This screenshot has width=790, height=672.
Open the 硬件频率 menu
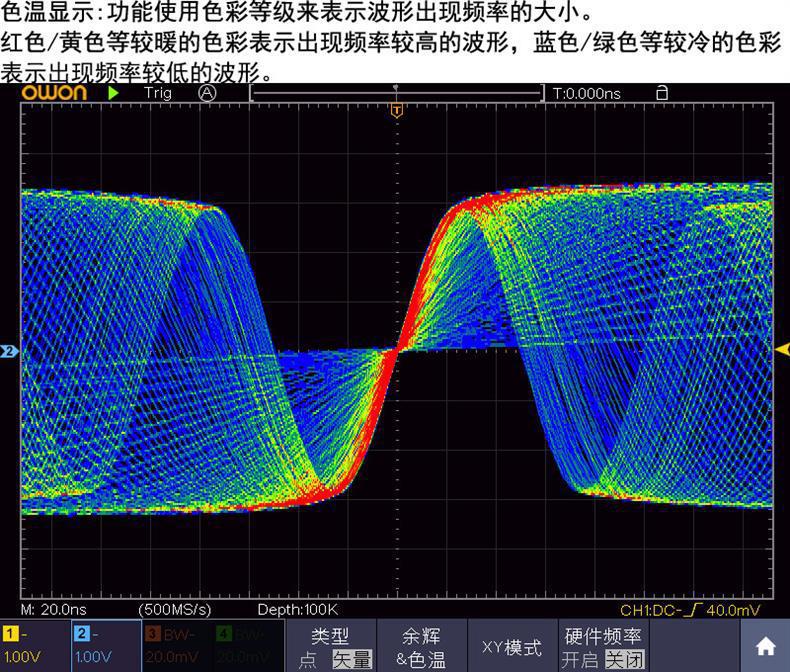click(x=604, y=646)
